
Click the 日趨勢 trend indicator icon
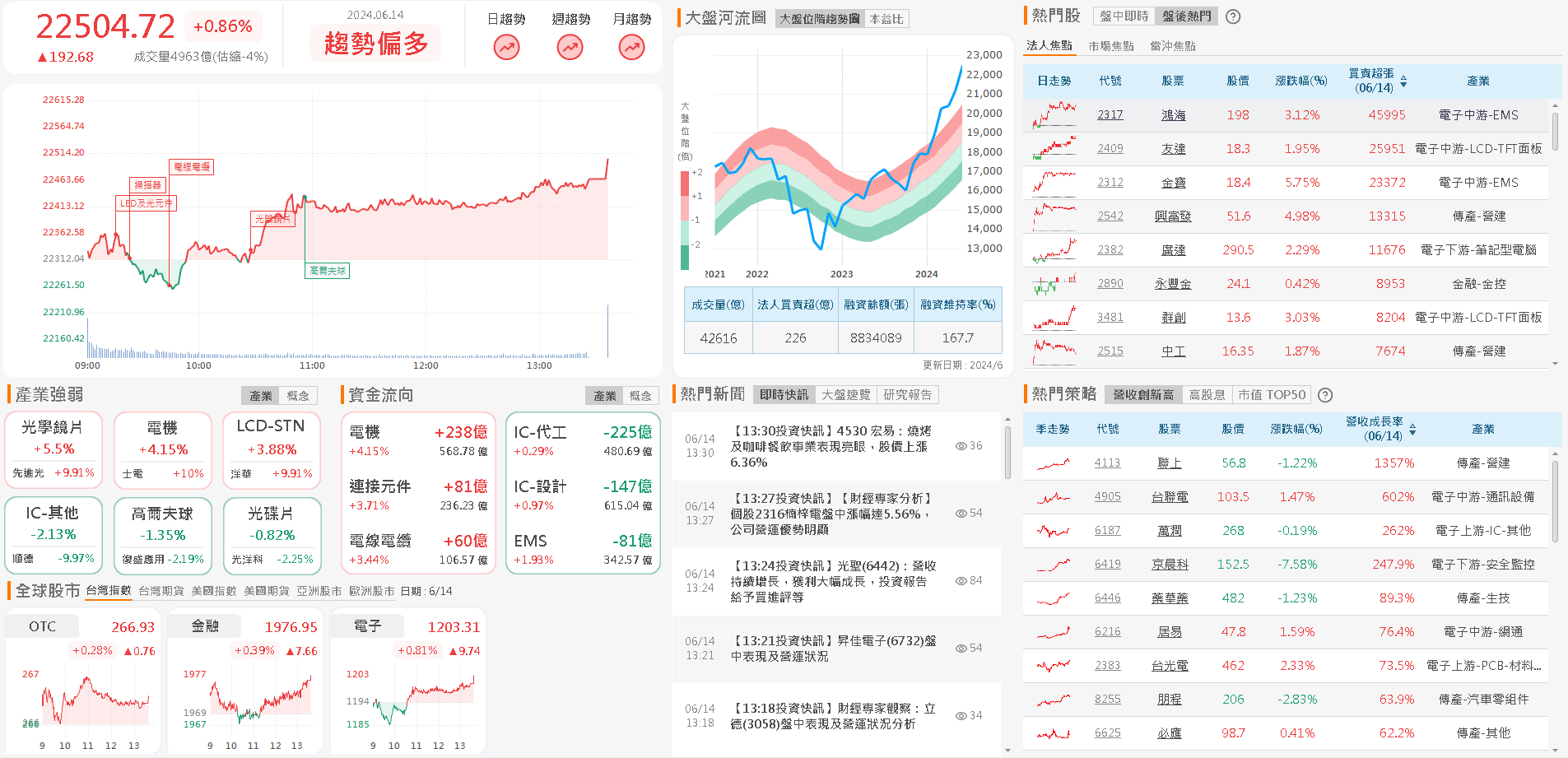point(505,48)
